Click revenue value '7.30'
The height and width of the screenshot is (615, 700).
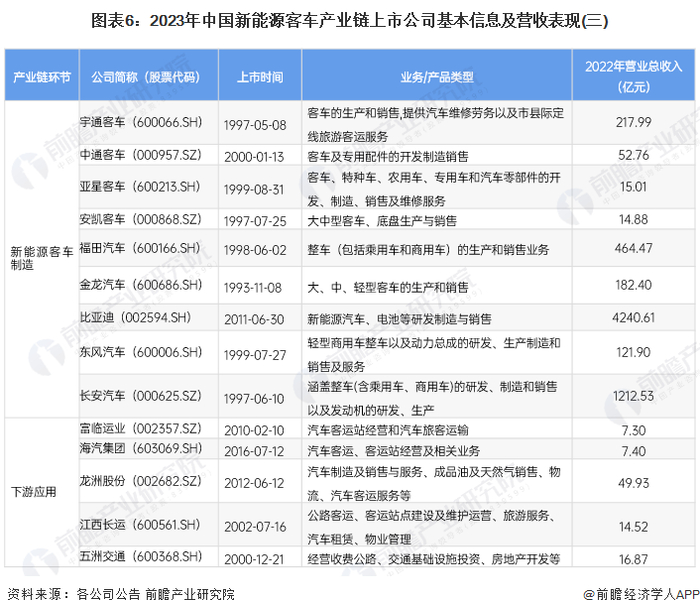coord(633,431)
